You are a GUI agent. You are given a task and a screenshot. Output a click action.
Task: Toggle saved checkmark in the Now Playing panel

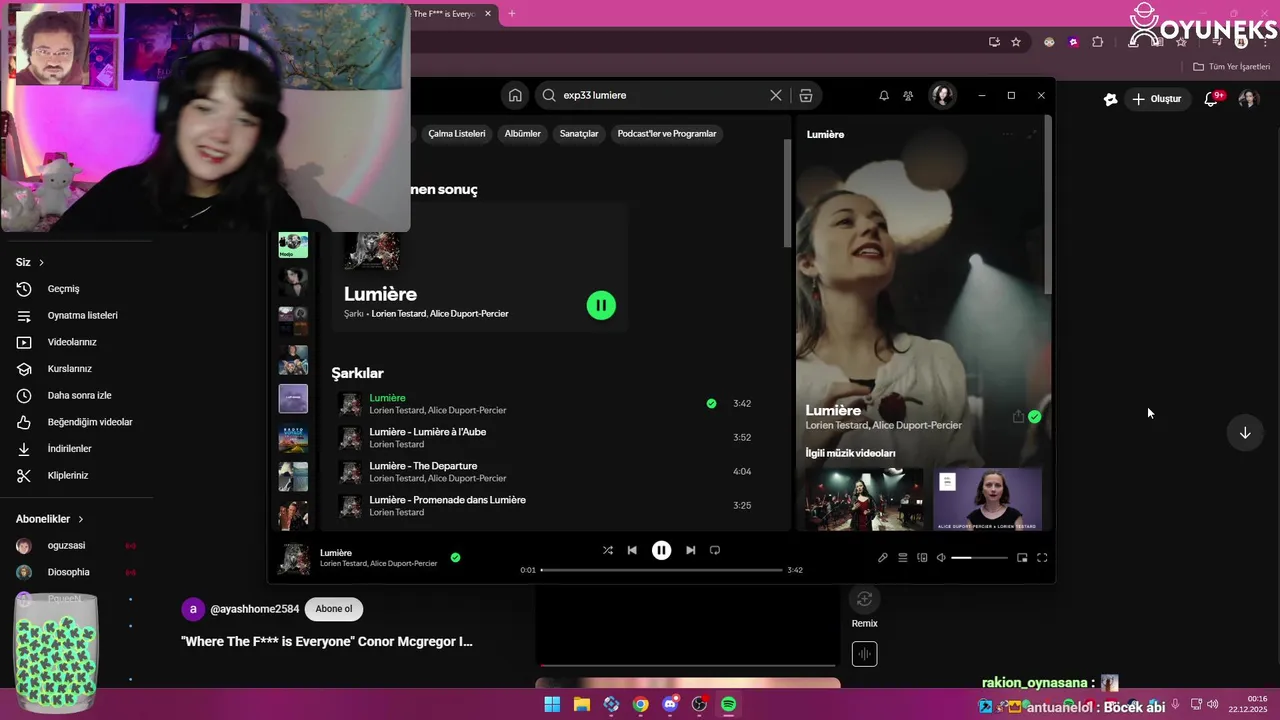1035,417
